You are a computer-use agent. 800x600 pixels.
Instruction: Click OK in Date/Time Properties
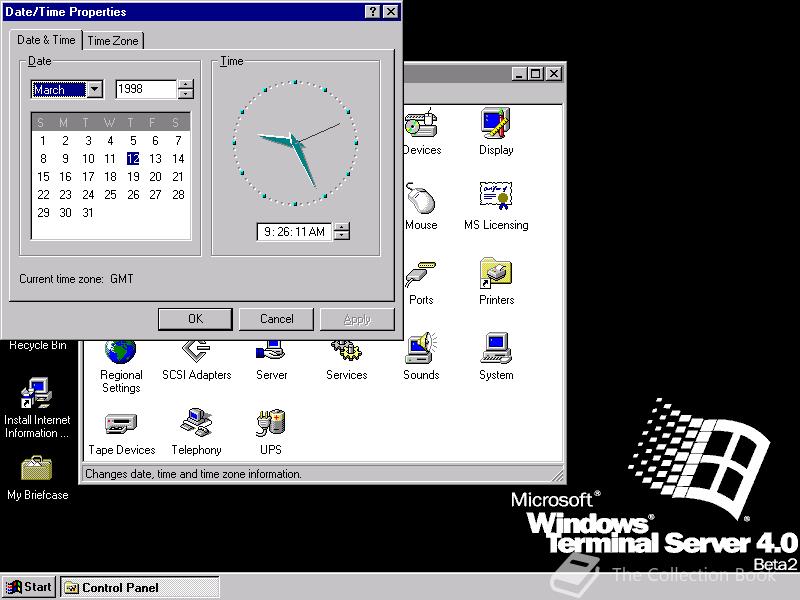coord(195,319)
